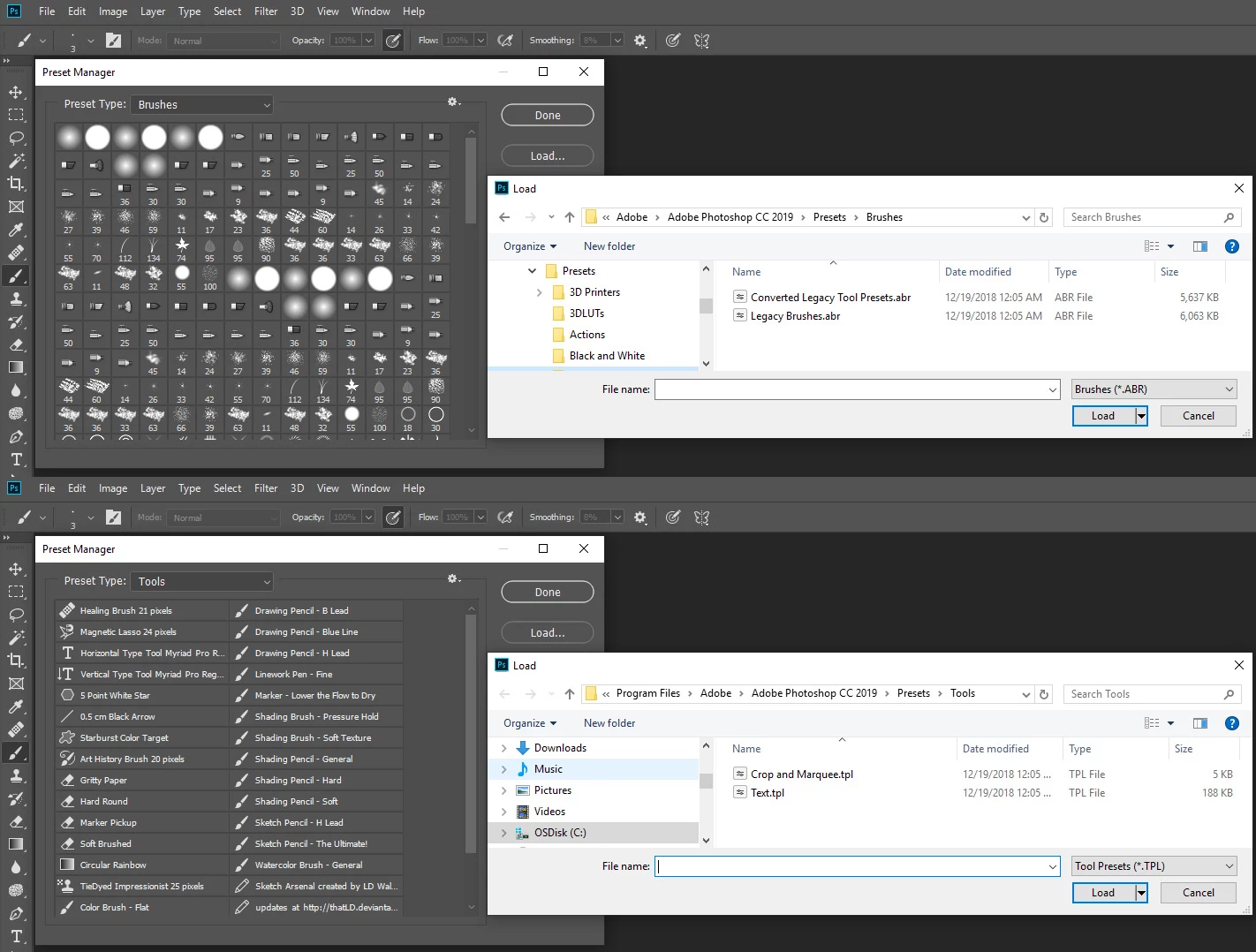The width and height of the screenshot is (1256, 952).
Task: Click Done in Brushes Preset Manager
Action: point(548,116)
